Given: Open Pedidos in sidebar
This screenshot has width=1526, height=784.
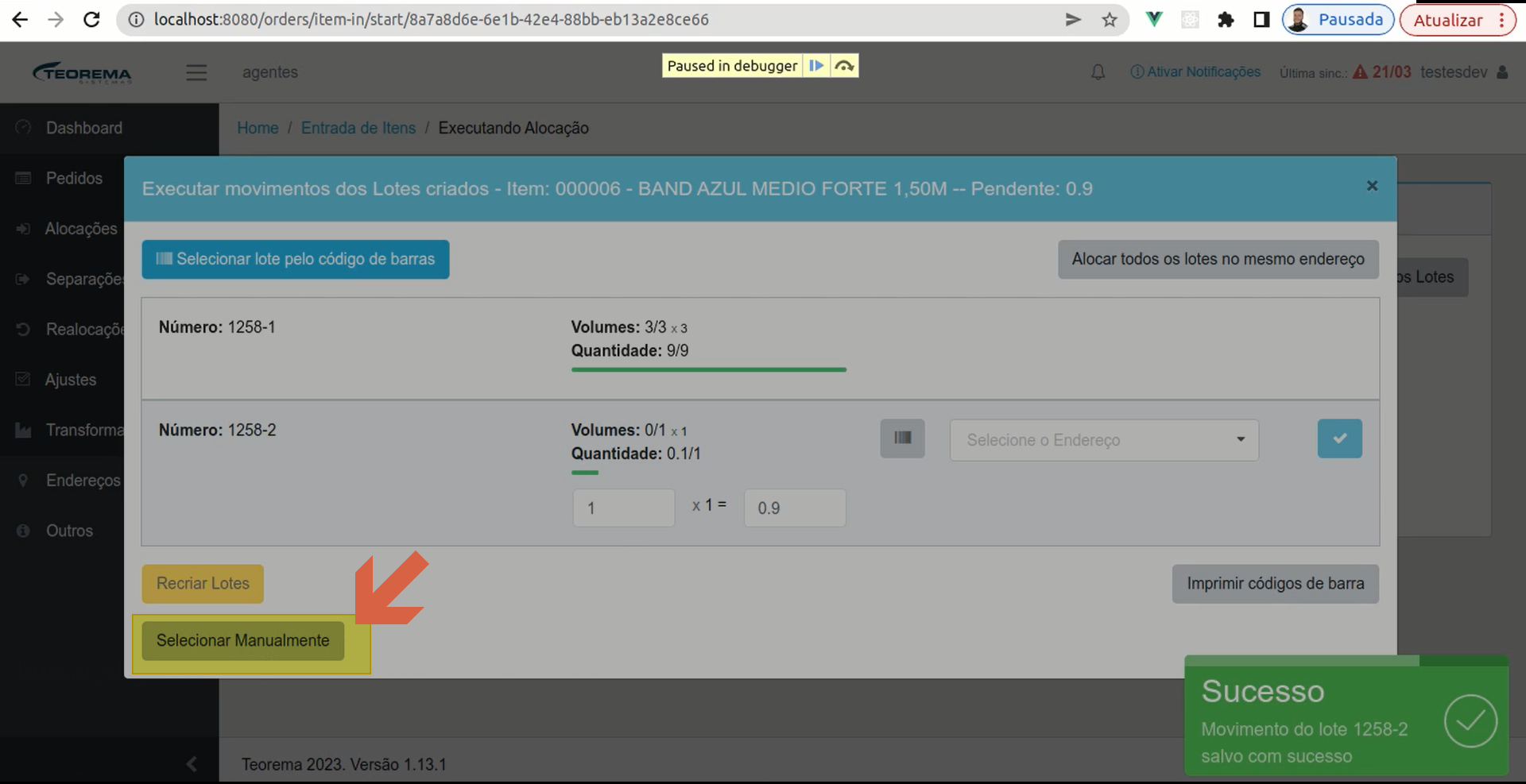Looking at the screenshot, I should 74,179.
